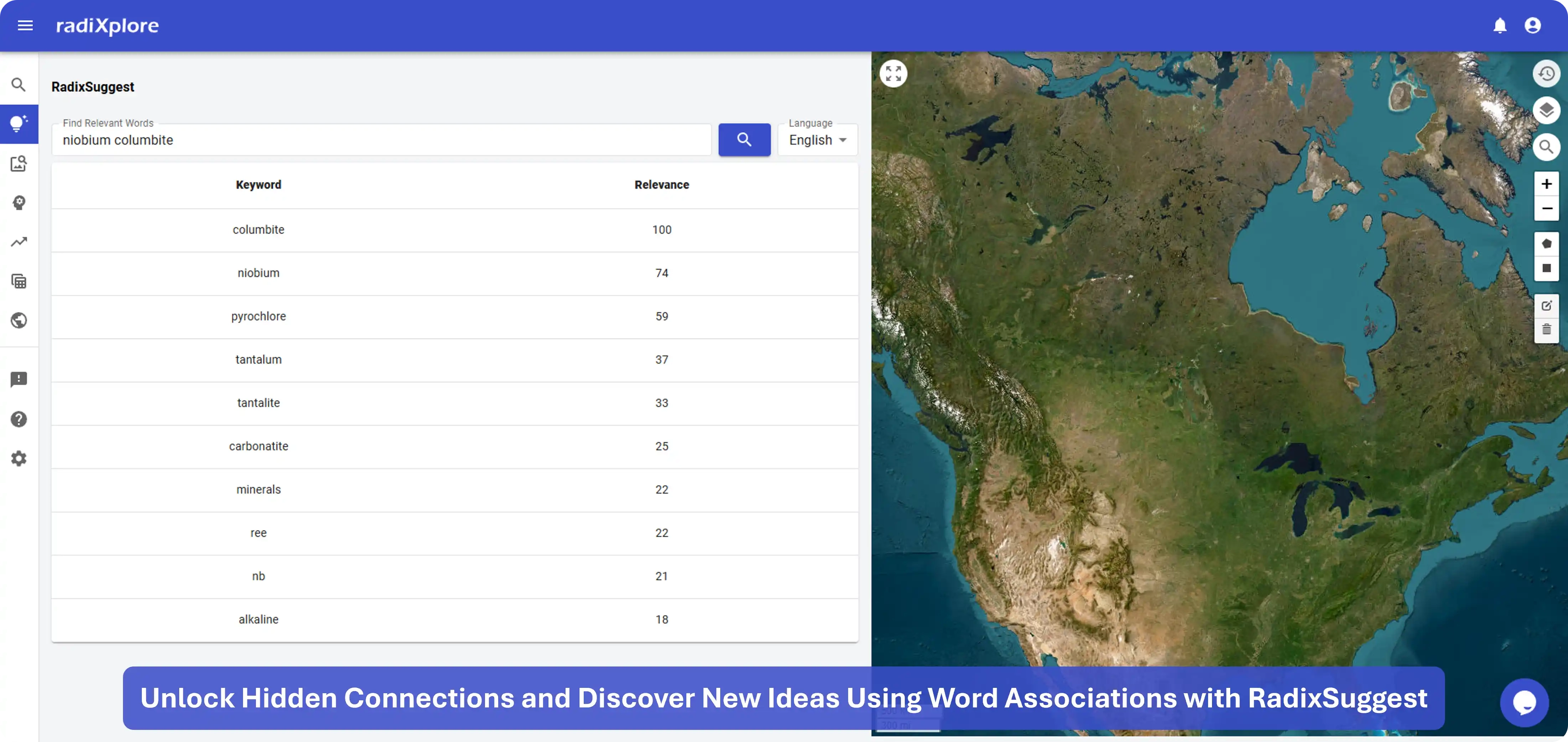Zoom out the map with minus button
This screenshot has width=1568, height=742.
tap(1546, 209)
